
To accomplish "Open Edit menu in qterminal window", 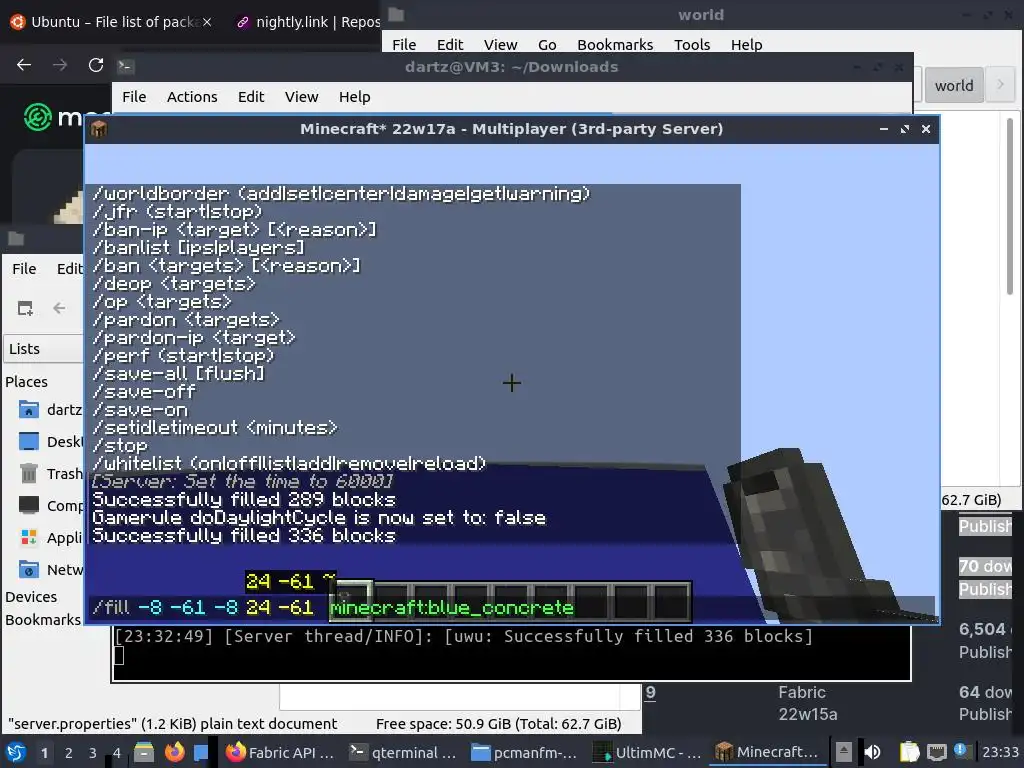I will [251, 97].
